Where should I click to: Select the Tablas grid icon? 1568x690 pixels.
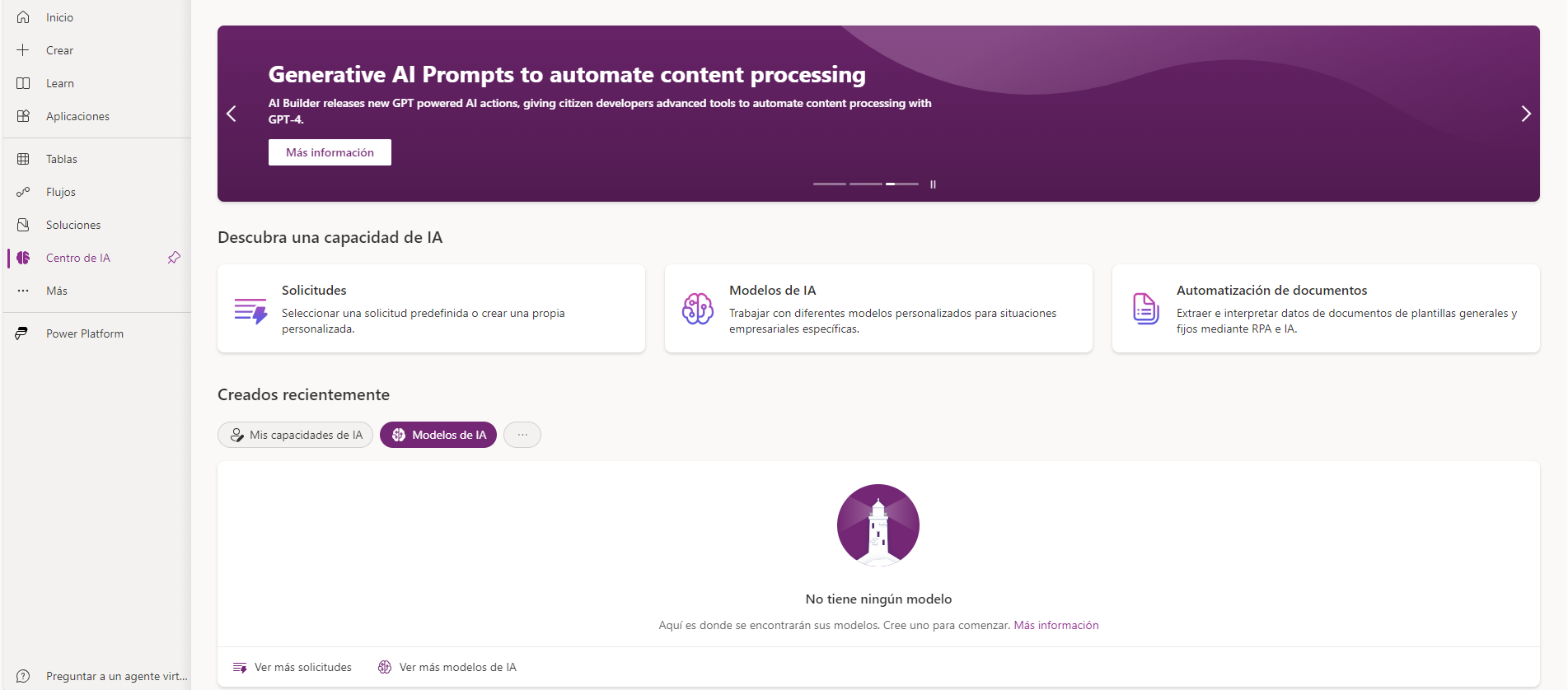point(23,159)
